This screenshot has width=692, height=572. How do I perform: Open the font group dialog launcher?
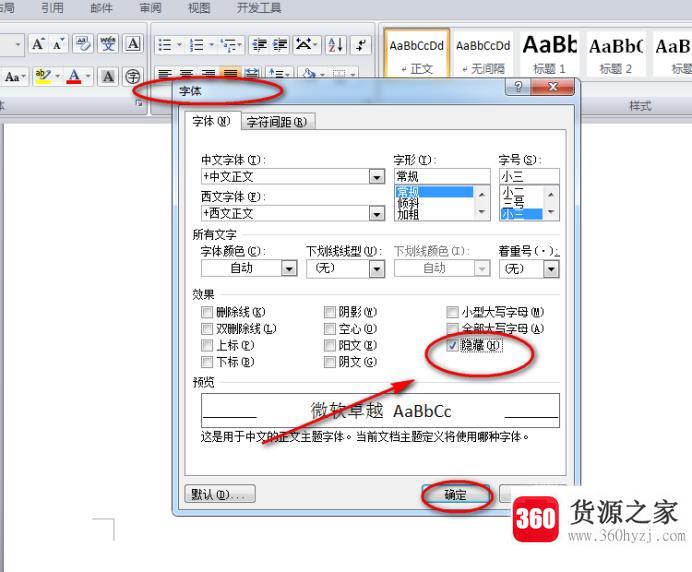[x=139, y=103]
